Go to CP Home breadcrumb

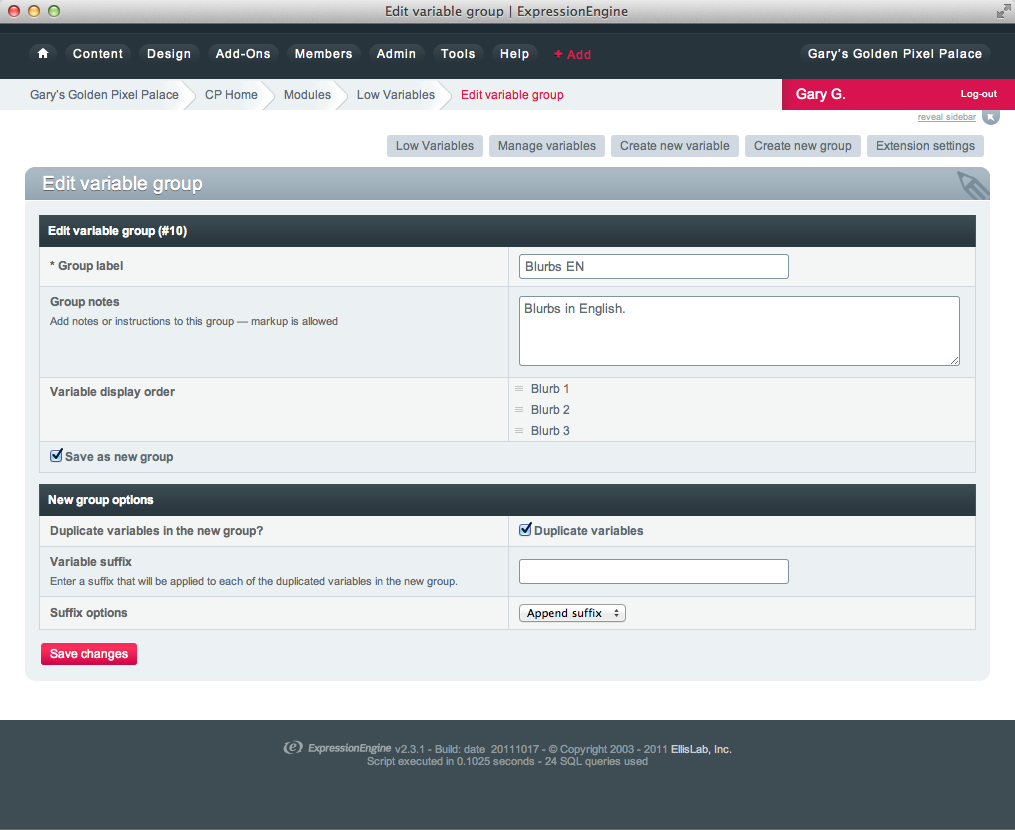tap(231, 95)
